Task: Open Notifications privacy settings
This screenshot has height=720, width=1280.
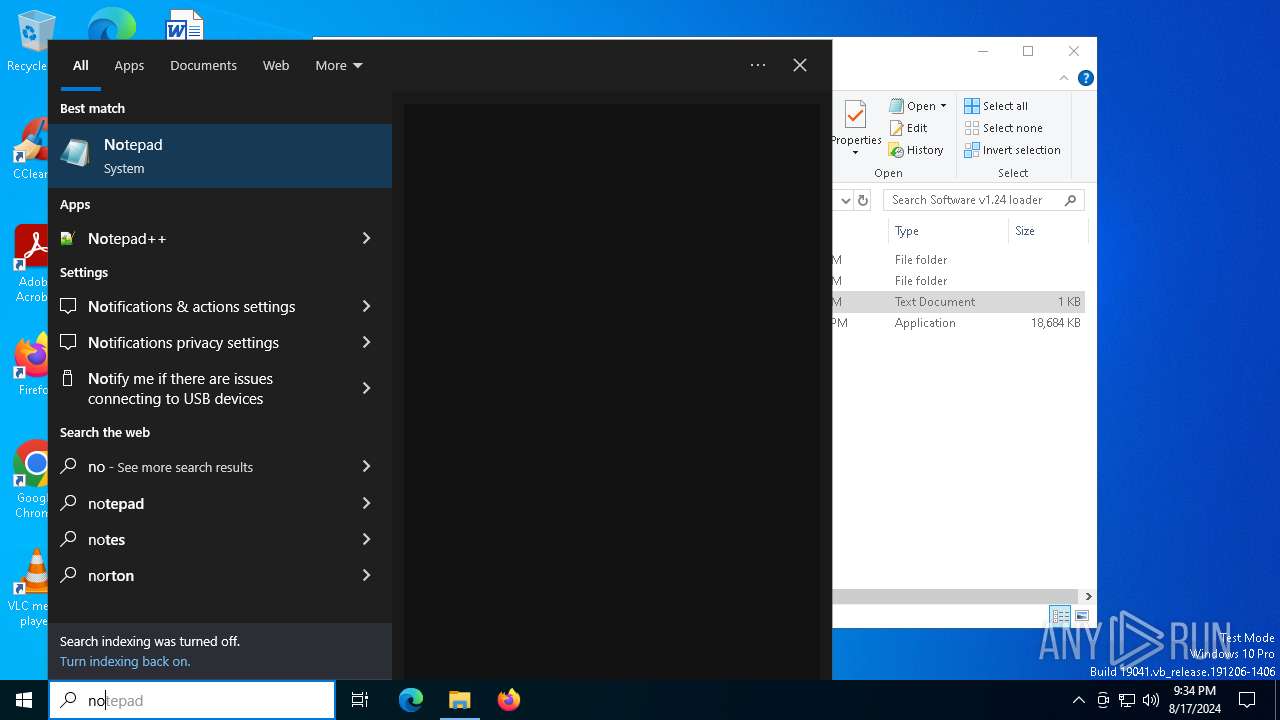Action: pyautogui.click(x=202, y=342)
